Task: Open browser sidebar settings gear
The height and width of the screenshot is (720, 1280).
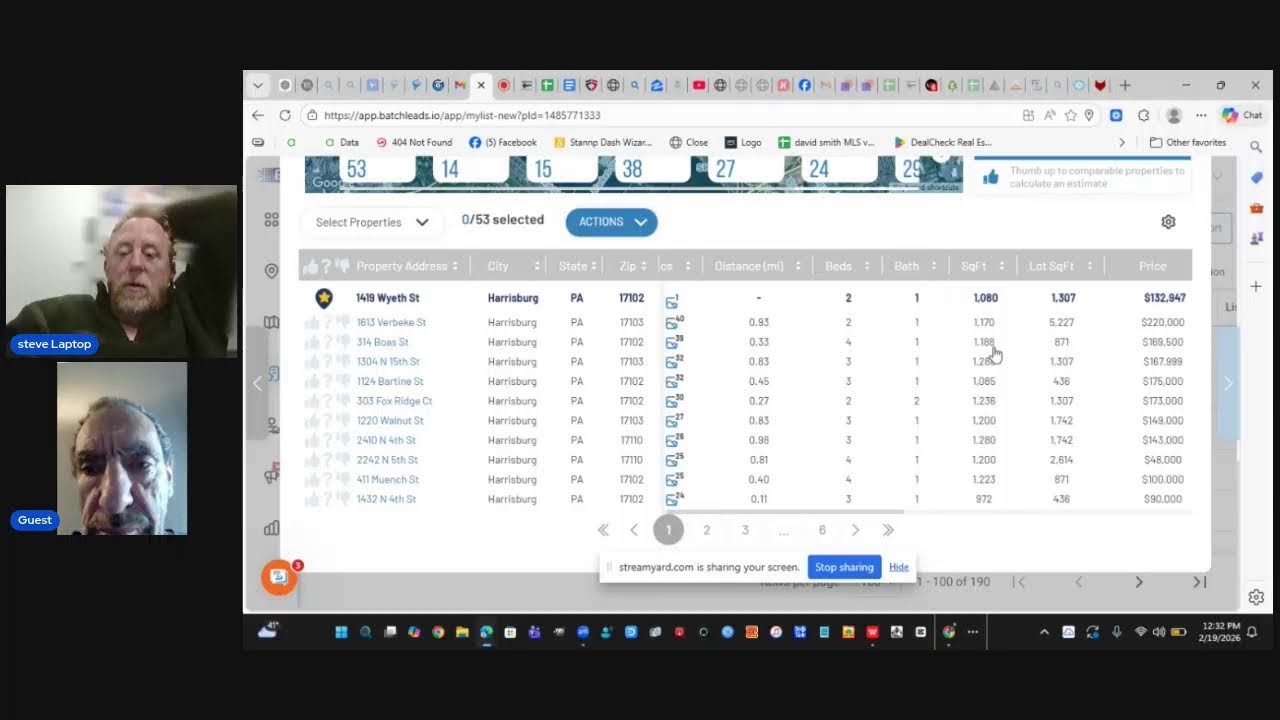Action: (1256, 597)
